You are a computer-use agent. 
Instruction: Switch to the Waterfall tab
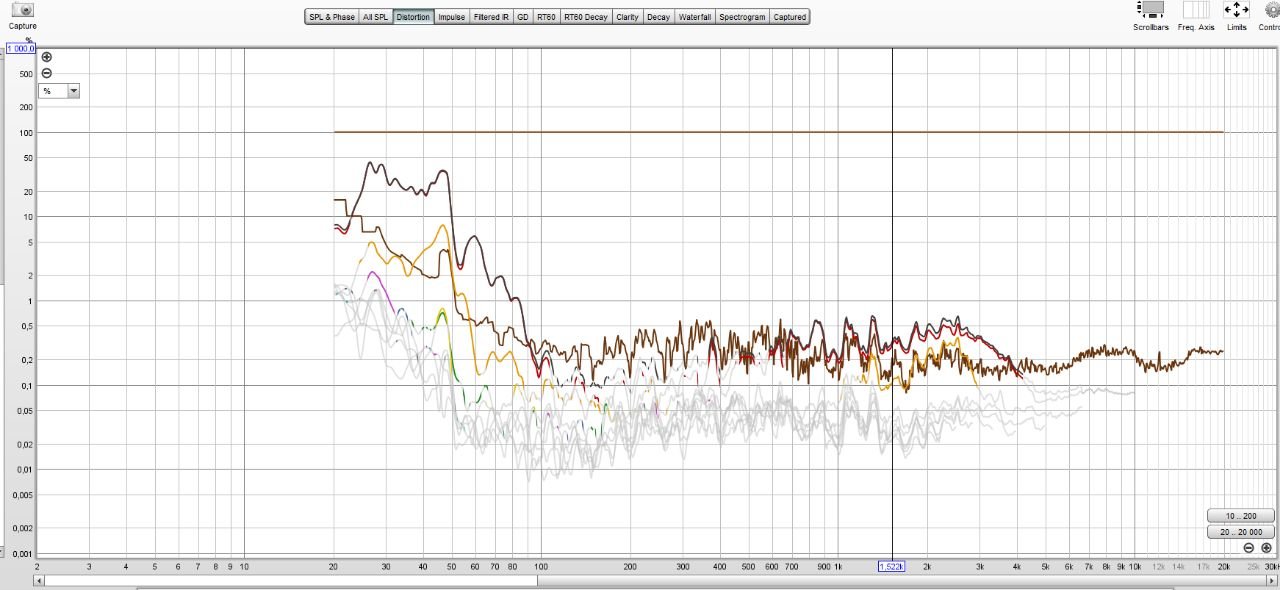(695, 17)
